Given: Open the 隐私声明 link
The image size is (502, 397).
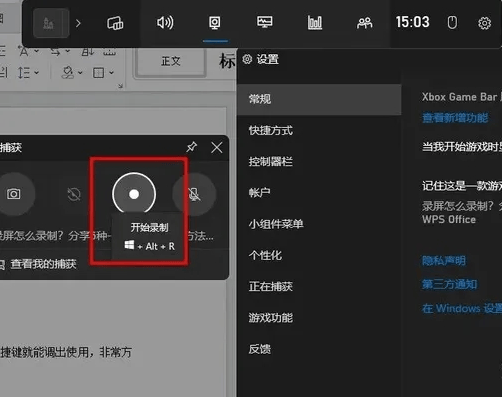Looking at the screenshot, I should (x=444, y=260).
